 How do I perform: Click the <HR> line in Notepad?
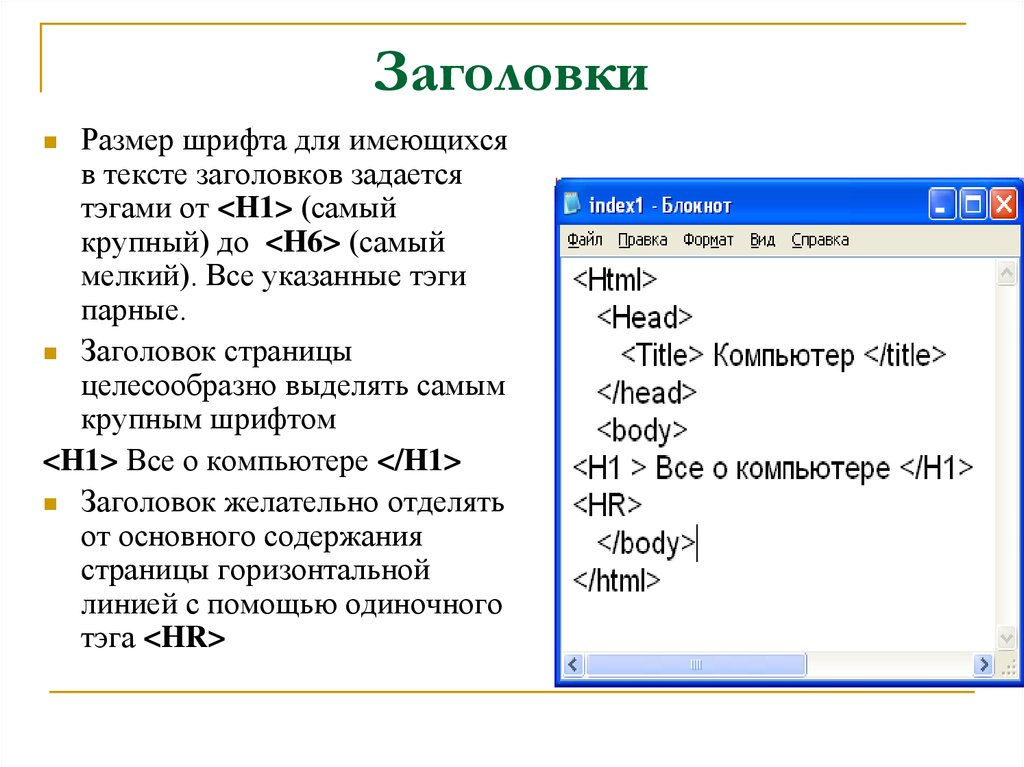tap(607, 505)
